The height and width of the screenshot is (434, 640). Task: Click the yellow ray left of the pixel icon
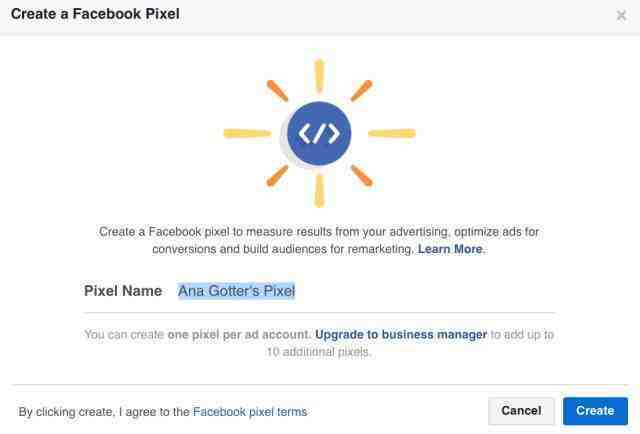click(247, 133)
